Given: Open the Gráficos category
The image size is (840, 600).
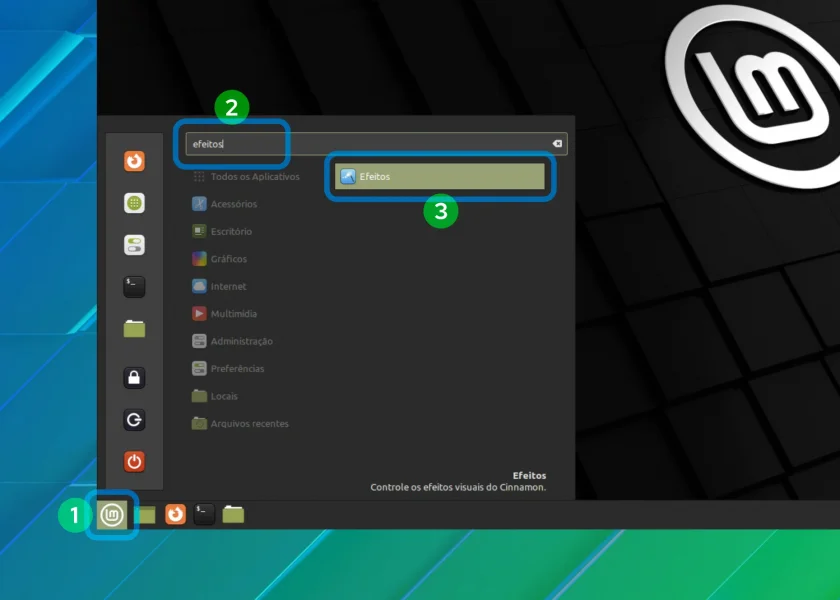Looking at the screenshot, I should (220, 259).
